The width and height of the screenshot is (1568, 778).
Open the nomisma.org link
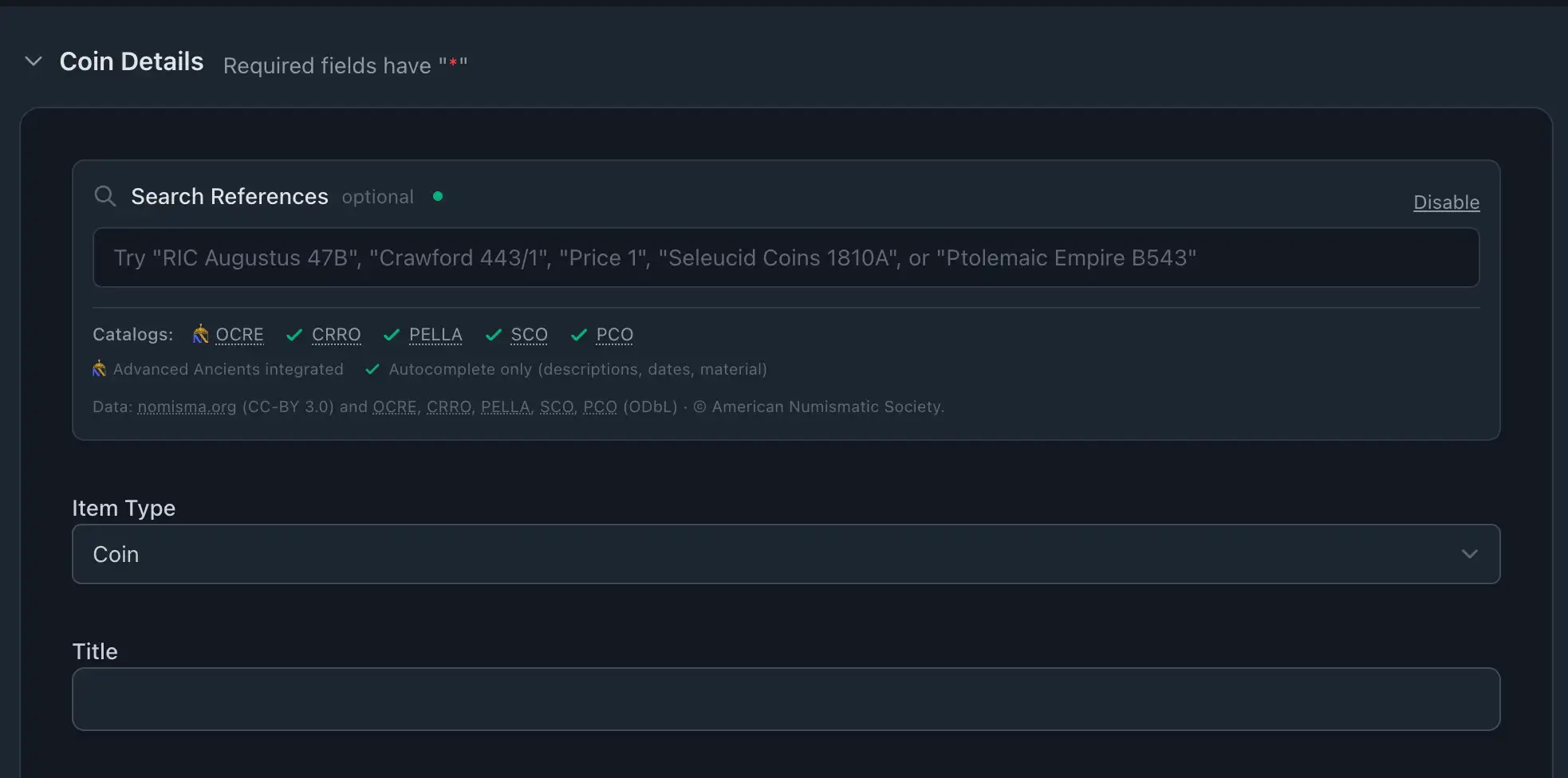tap(186, 407)
